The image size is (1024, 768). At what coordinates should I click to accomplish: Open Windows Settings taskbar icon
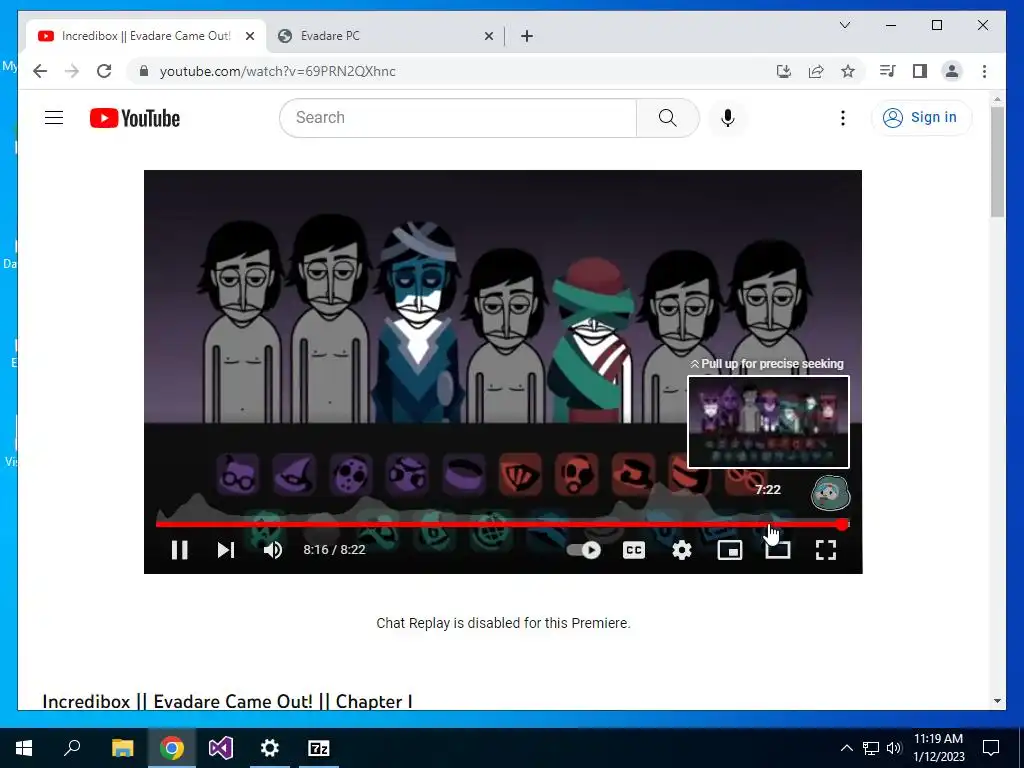coord(269,748)
